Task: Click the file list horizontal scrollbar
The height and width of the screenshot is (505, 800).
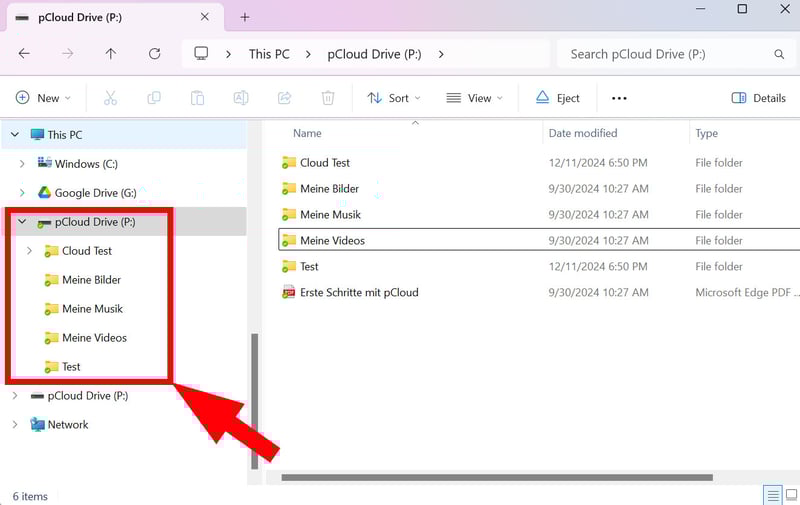Action: [x=497, y=477]
